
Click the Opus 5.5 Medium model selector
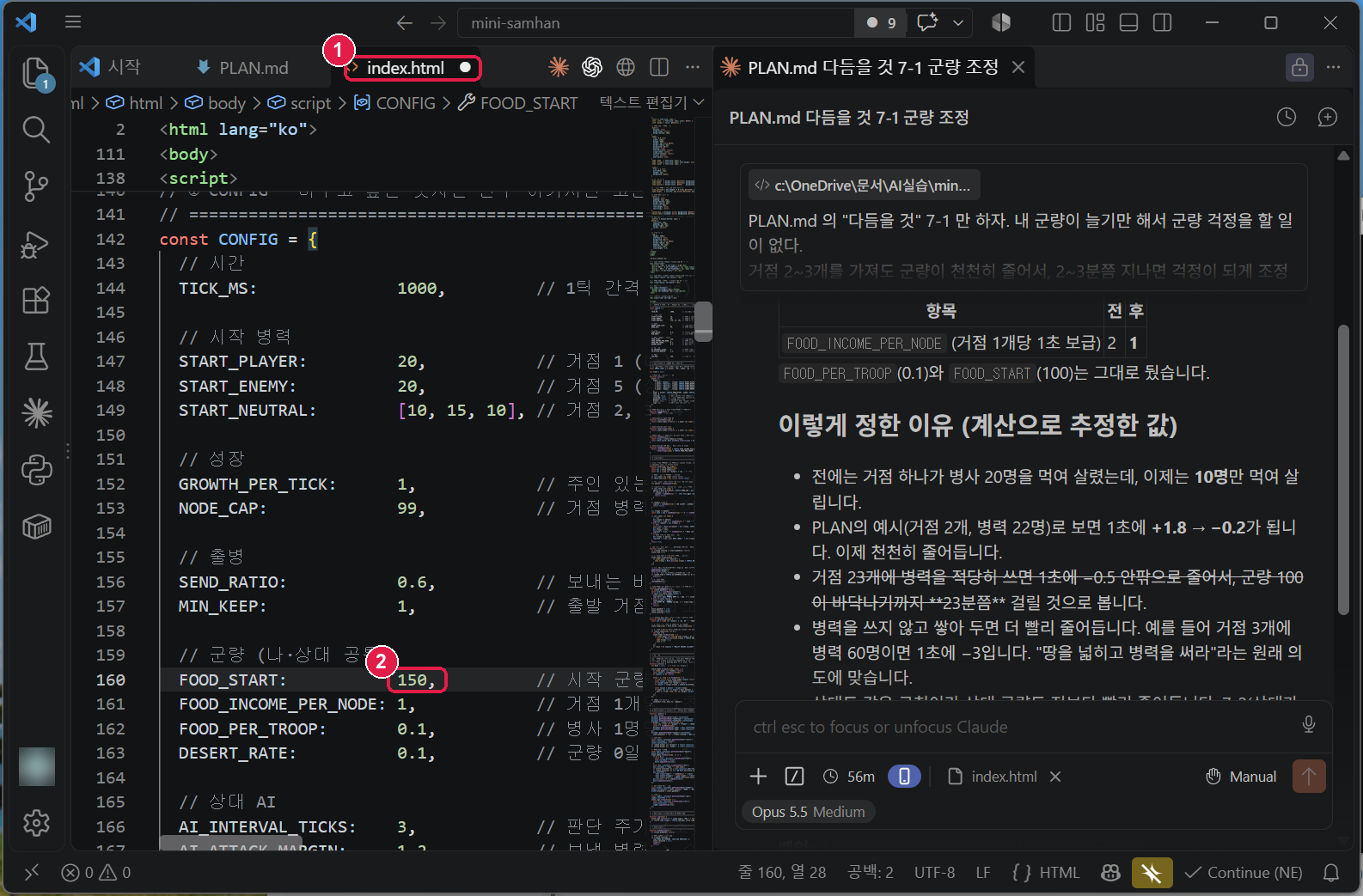[808, 812]
